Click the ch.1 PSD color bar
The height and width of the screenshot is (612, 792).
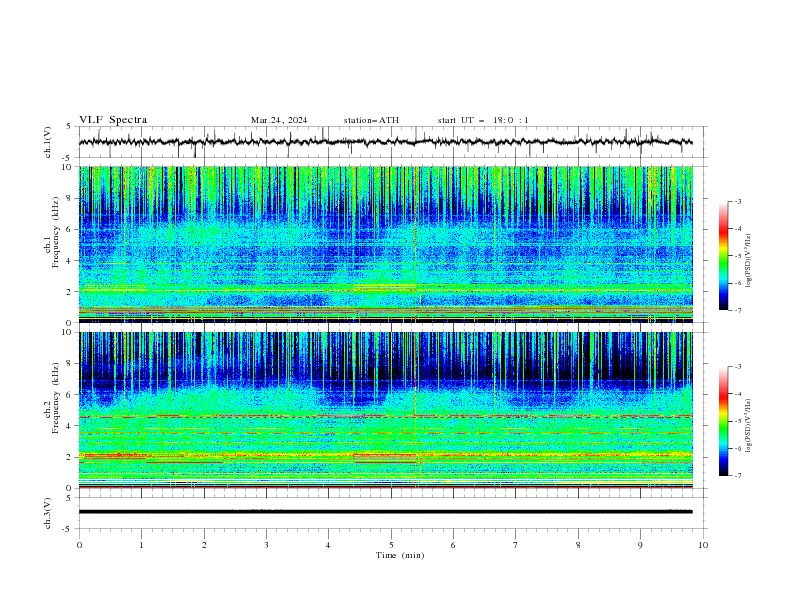point(723,256)
